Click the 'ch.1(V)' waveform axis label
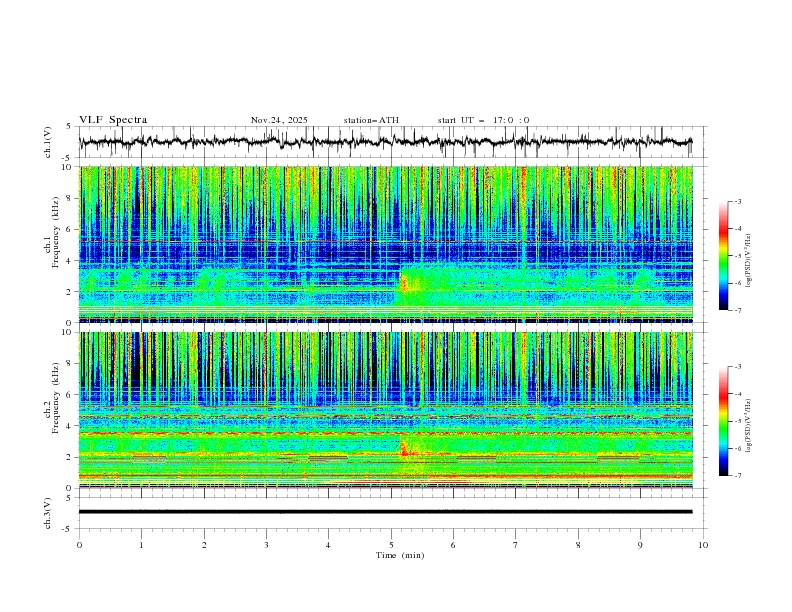The image size is (792, 612). [47, 142]
